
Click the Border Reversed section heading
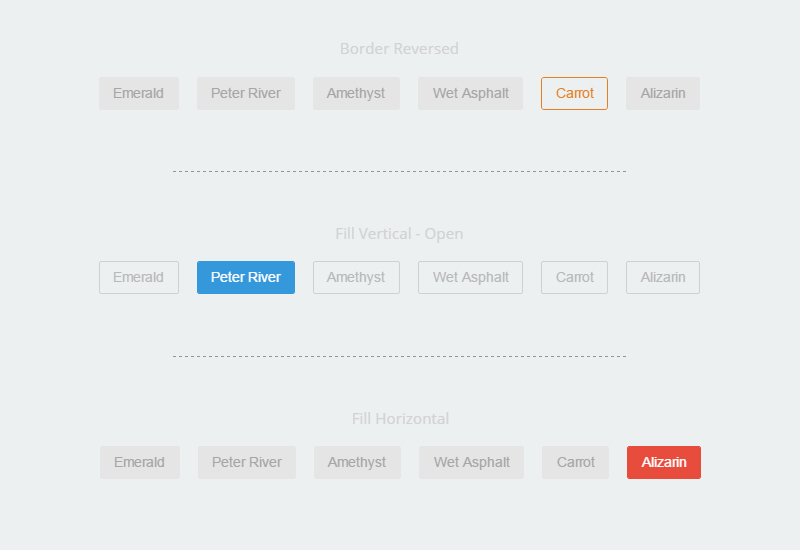[x=399, y=48]
